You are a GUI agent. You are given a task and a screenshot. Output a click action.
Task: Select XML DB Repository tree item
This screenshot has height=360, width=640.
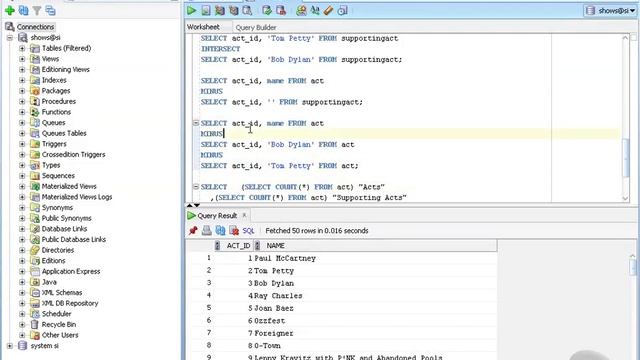[70, 303]
